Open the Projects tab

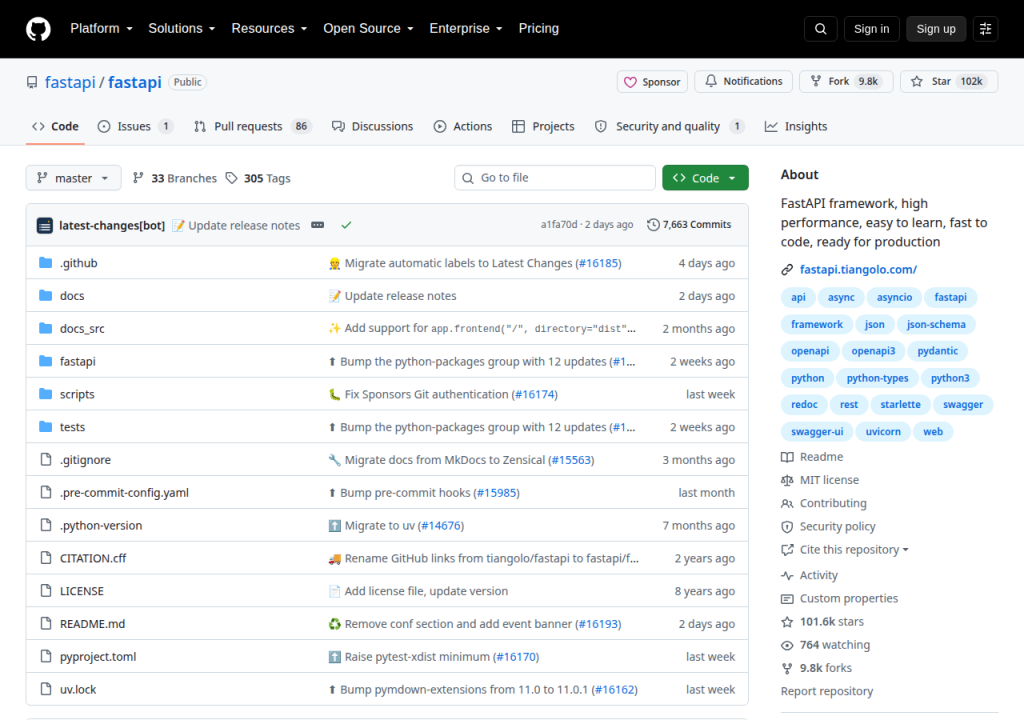(543, 126)
